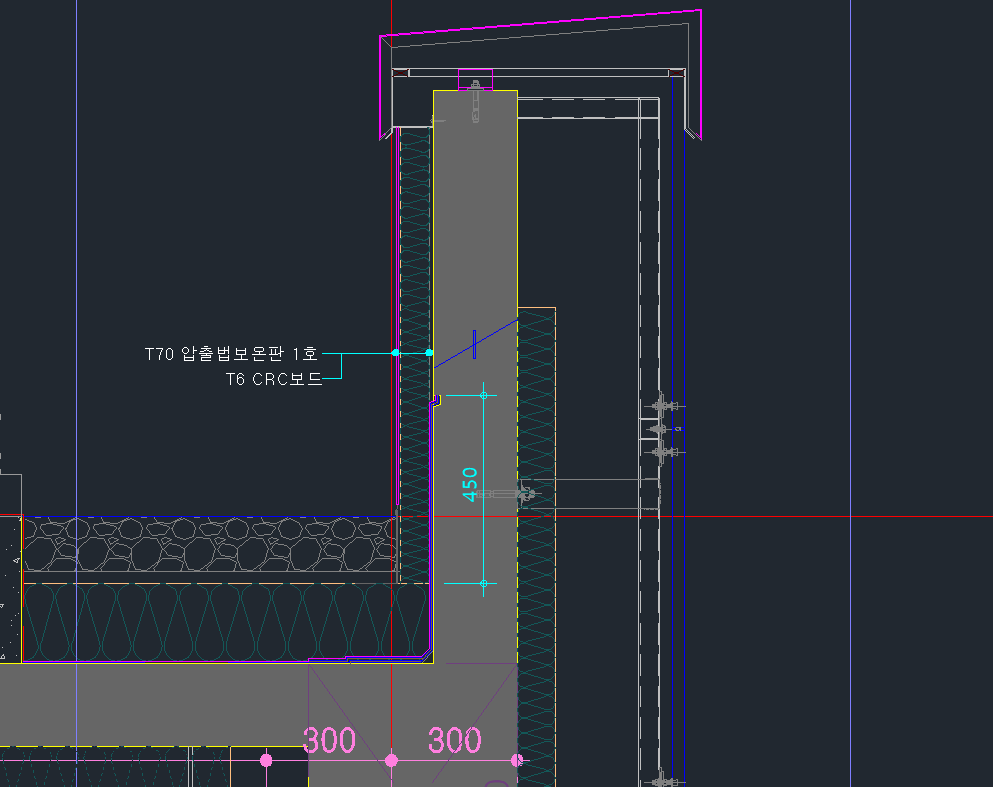Screen dimensions: 993x787
Task: Click the left pink 300 dimension text
Action: [x=329, y=741]
